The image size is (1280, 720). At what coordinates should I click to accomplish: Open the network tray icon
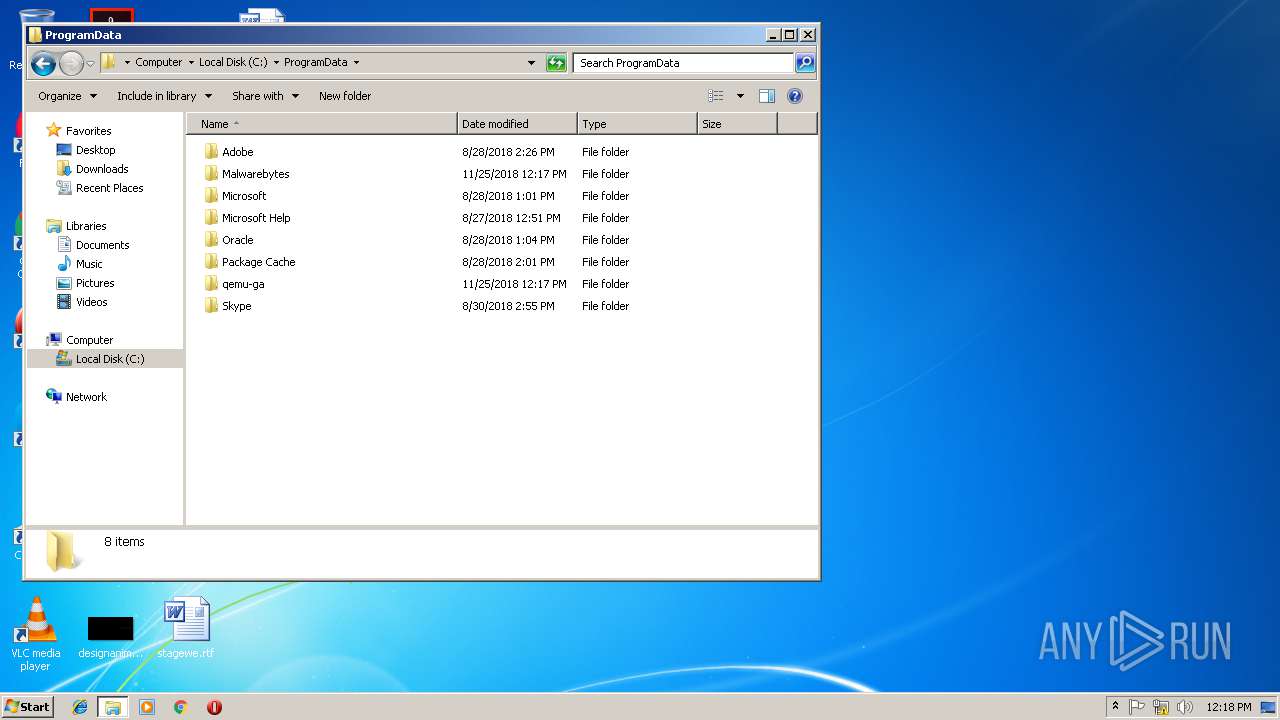click(1161, 707)
